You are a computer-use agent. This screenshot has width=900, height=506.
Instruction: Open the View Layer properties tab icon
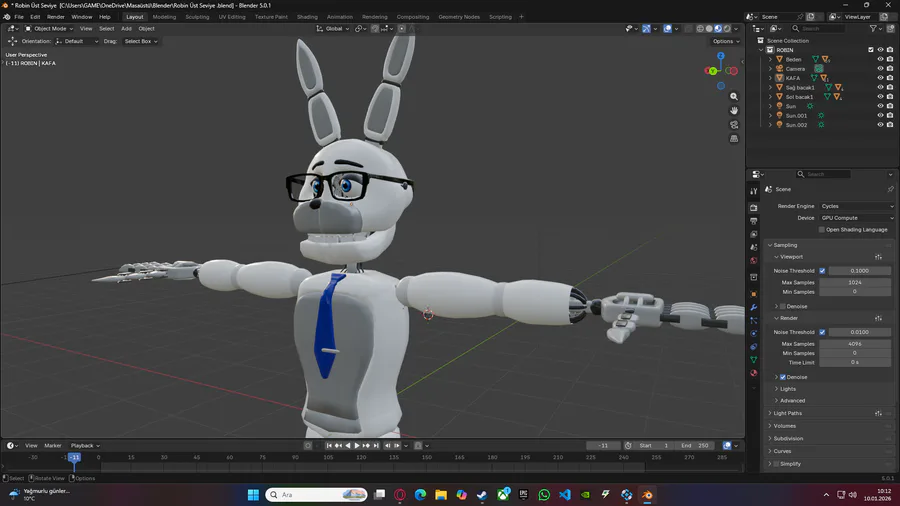[754, 234]
